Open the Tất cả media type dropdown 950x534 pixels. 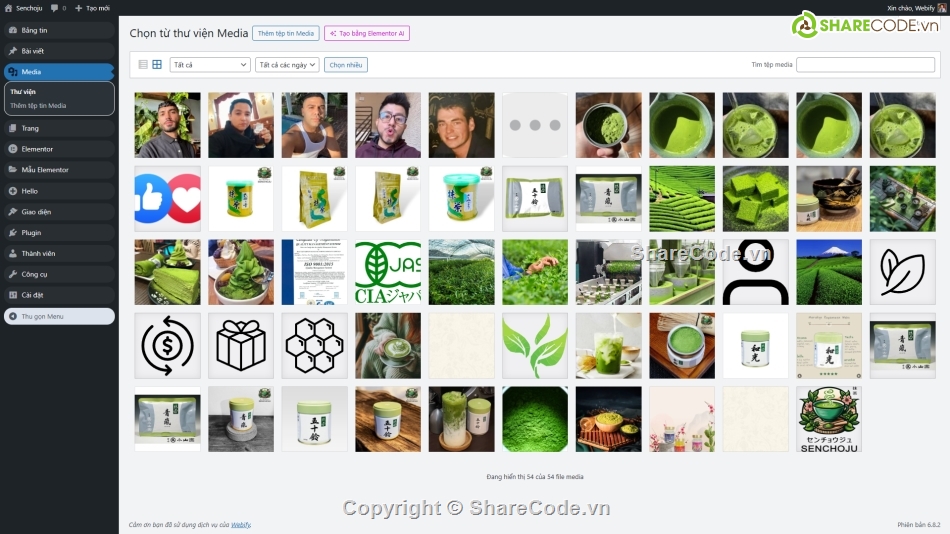(210, 64)
